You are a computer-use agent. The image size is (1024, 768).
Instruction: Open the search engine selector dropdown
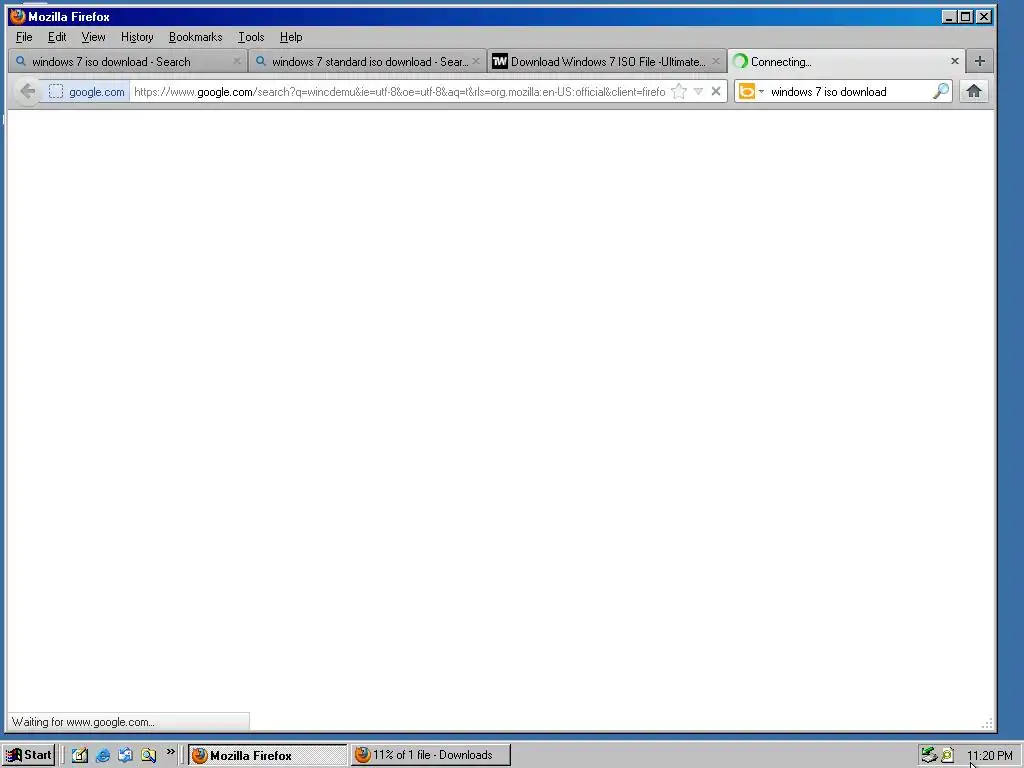[x=750, y=91]
